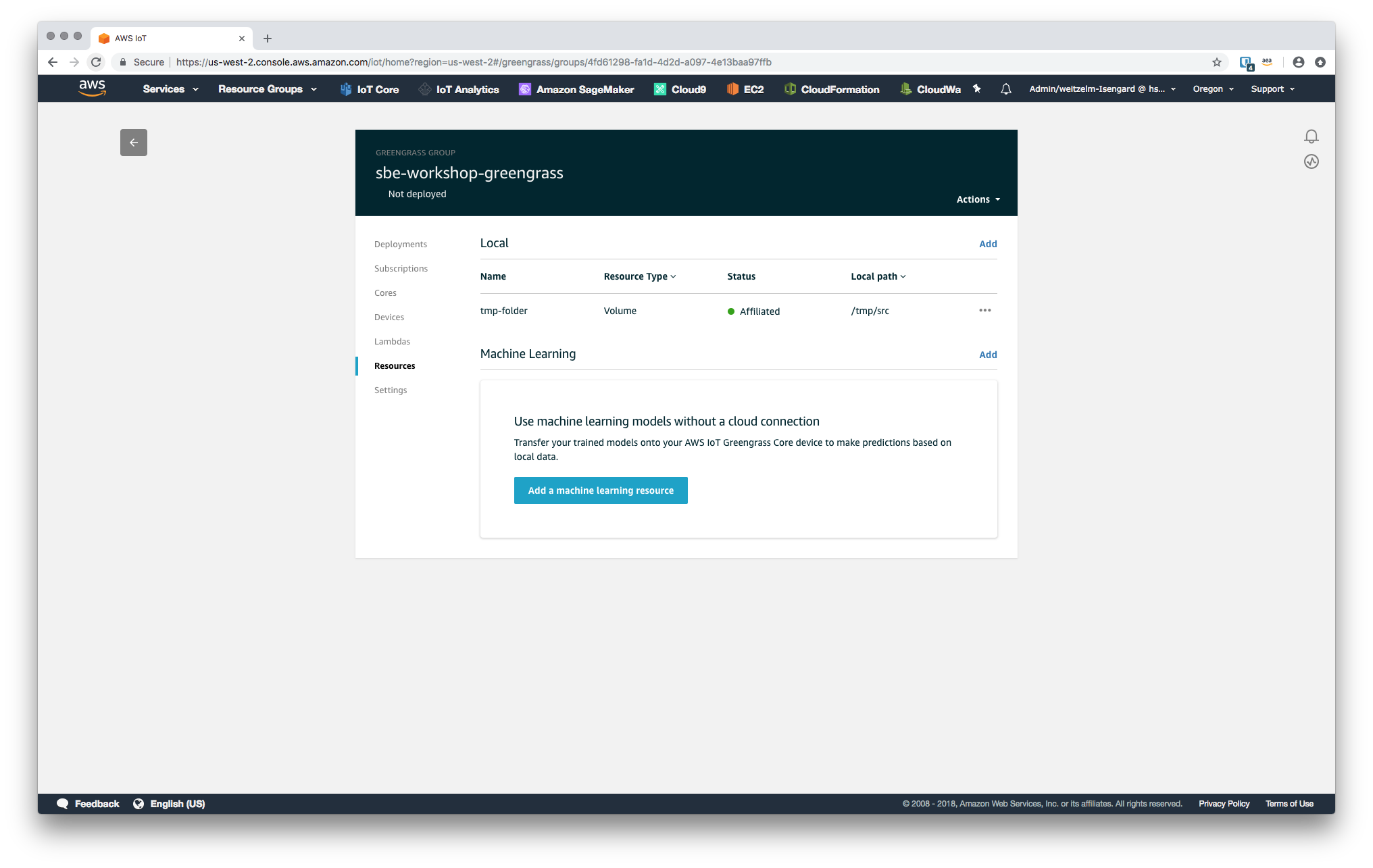Open CloudWatch shortcut
This screenshot has height=868, width=1373.
point(930,89)
